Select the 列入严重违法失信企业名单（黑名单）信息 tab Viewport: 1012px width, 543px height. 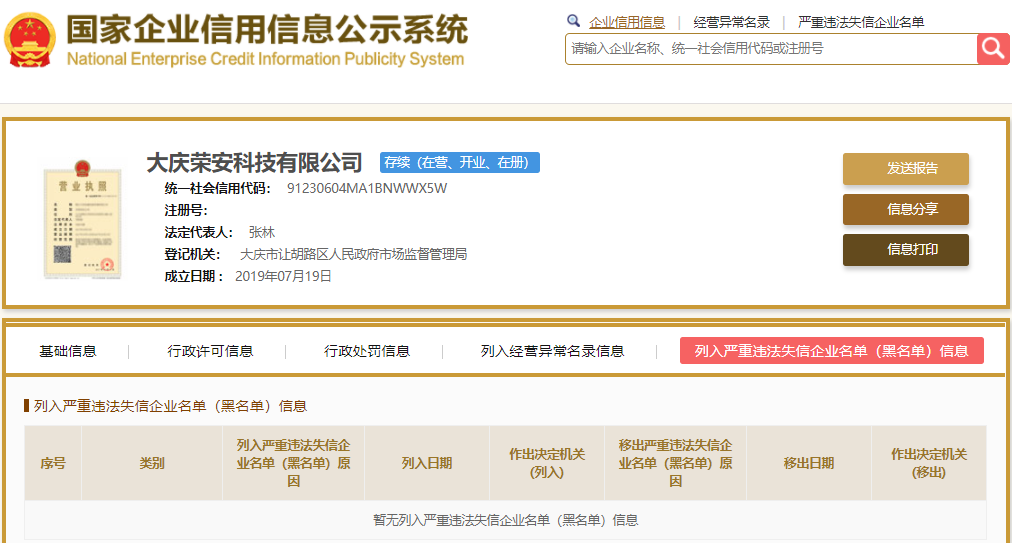[x=831, y=351]
